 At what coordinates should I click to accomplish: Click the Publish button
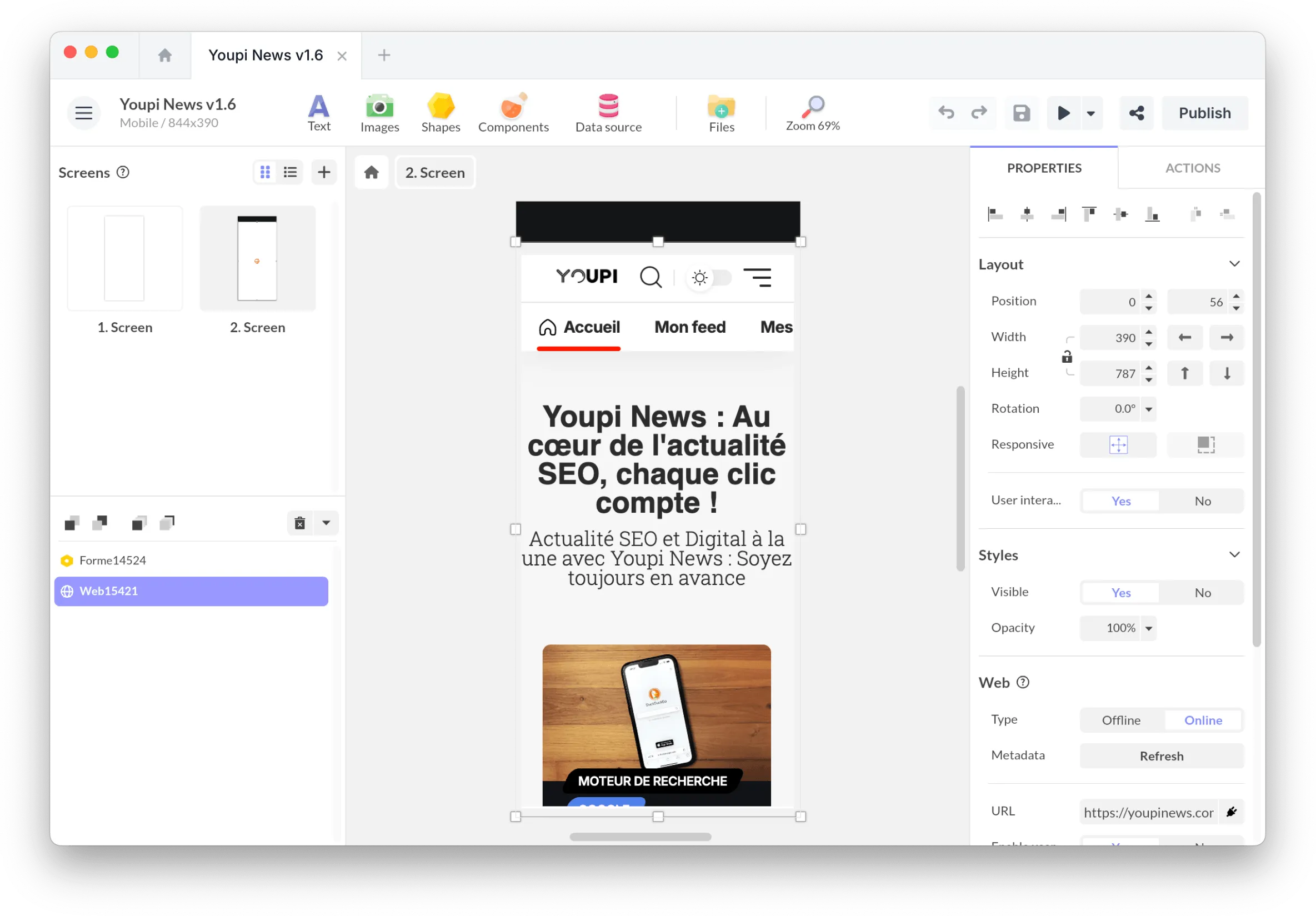point(1204,113)
